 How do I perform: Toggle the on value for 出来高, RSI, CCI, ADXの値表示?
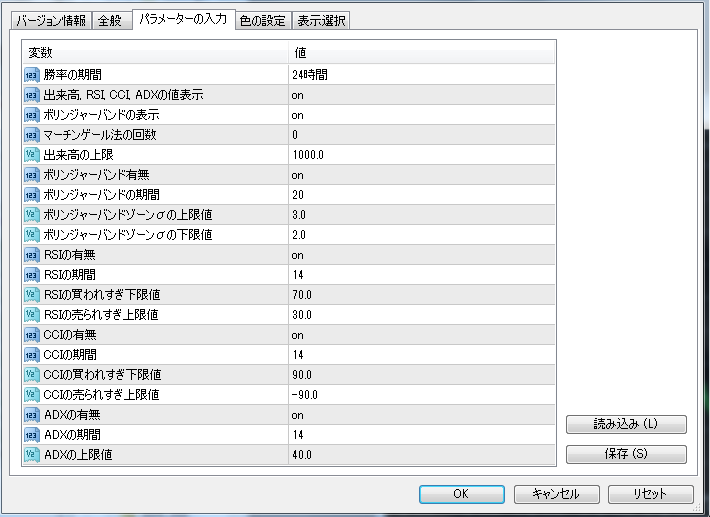click(422, 95)
